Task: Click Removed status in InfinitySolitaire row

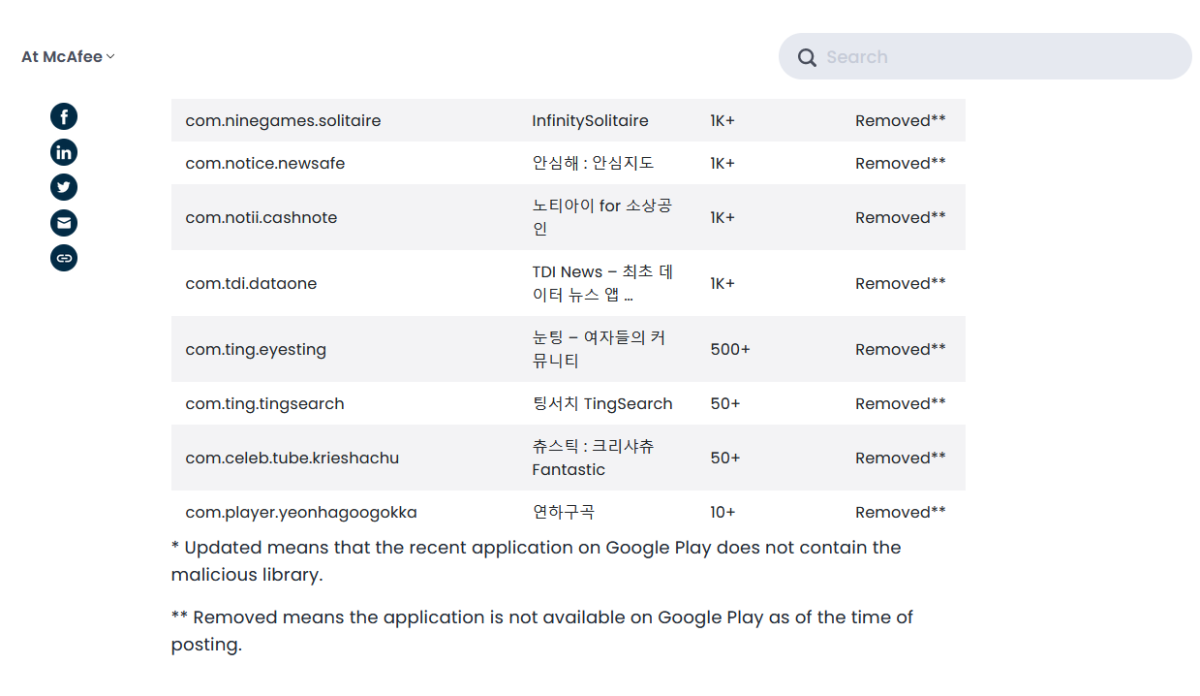Action: 900,121
